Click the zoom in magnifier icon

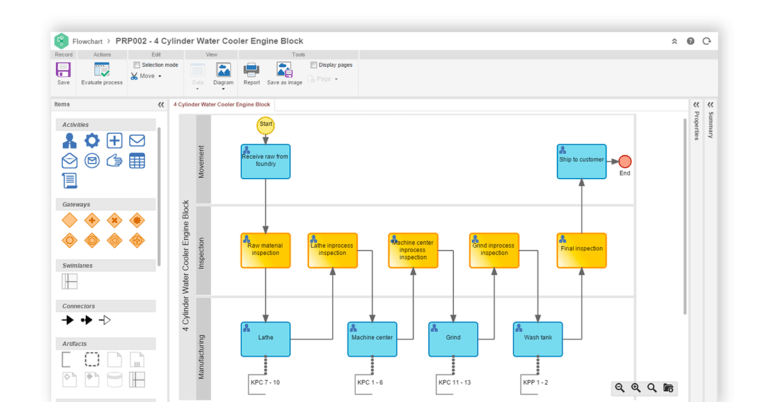click(636, 388)
